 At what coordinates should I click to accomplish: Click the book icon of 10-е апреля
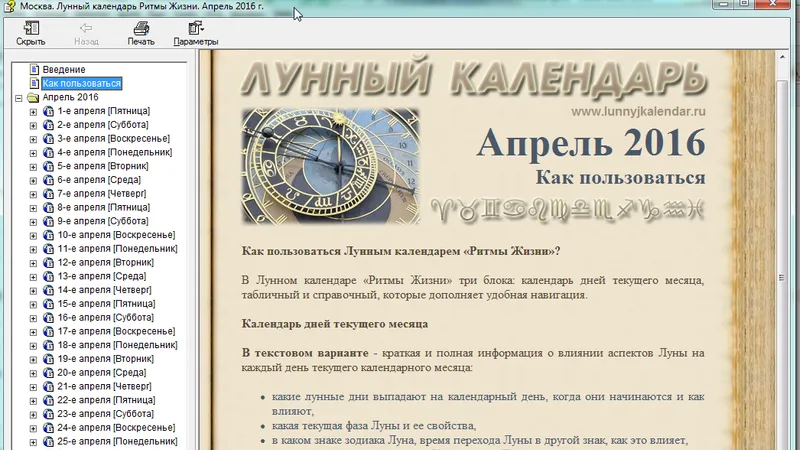[48, 235]
